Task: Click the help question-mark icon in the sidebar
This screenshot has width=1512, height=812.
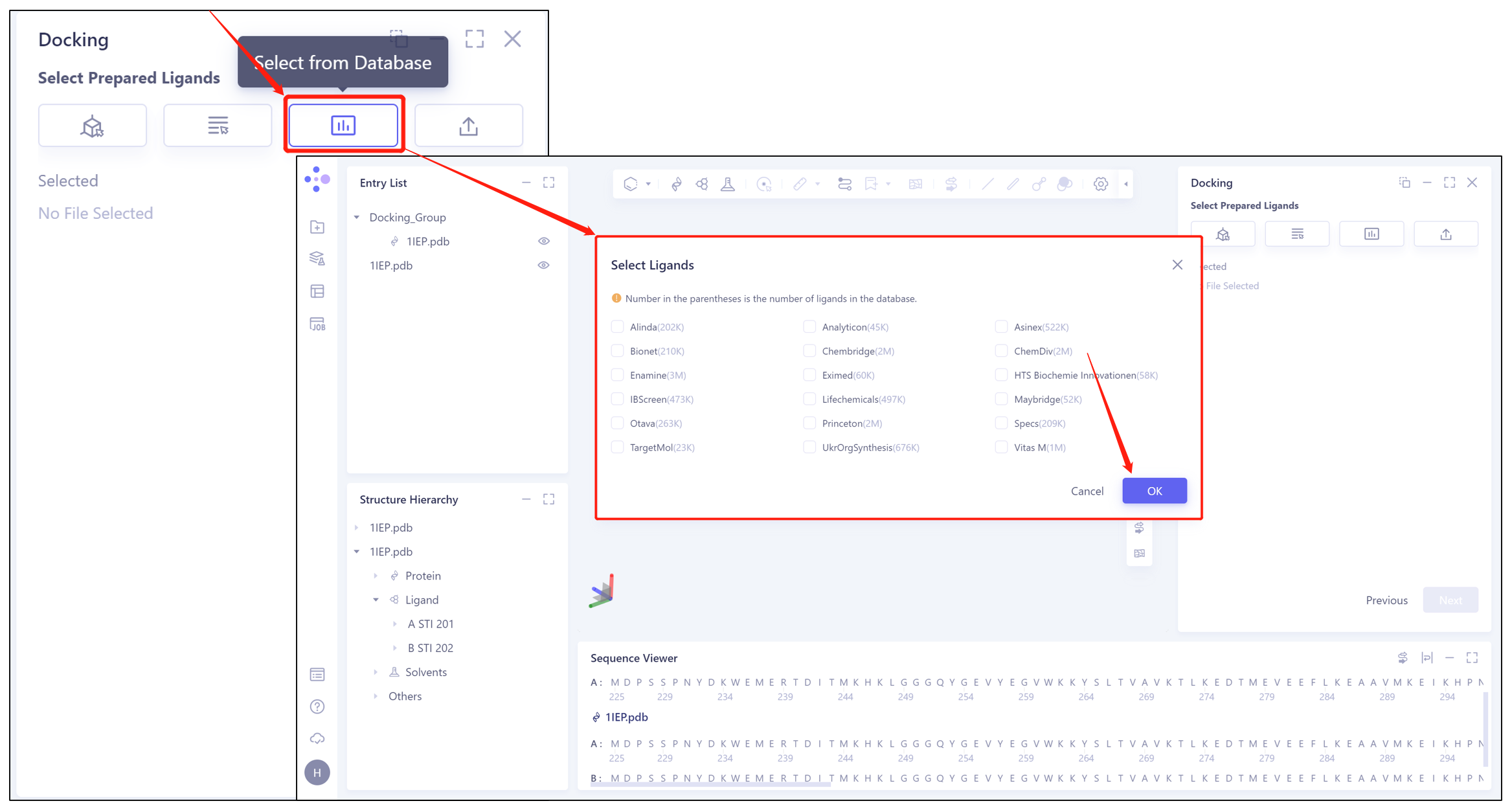Action: click(317, 706)
